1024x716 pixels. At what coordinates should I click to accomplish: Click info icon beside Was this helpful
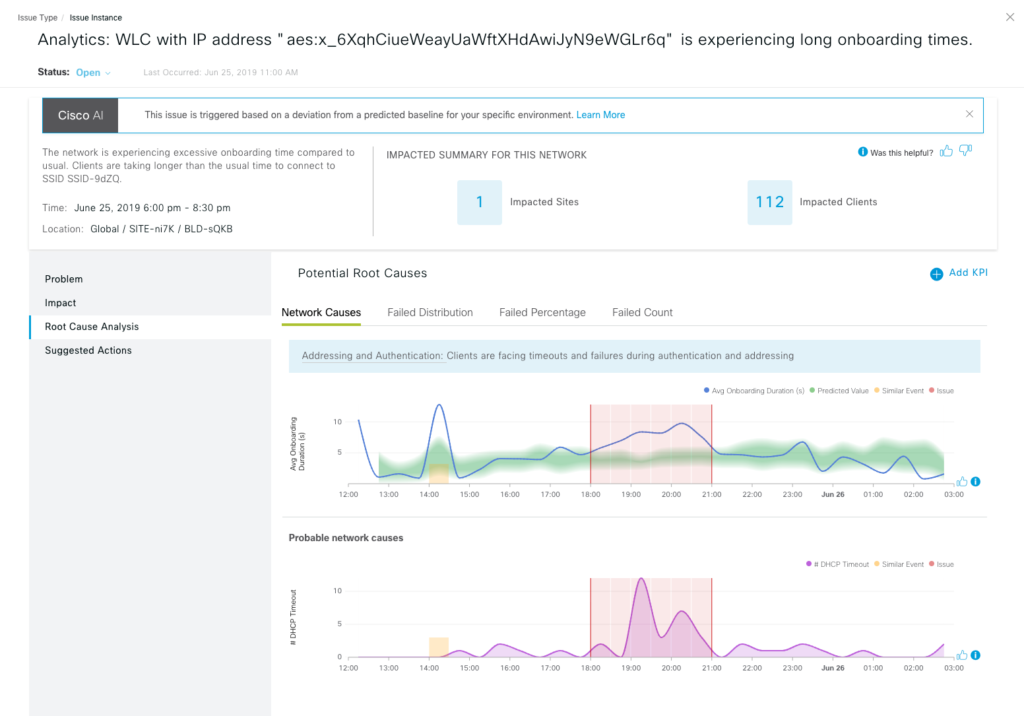(x=863, y=152)
